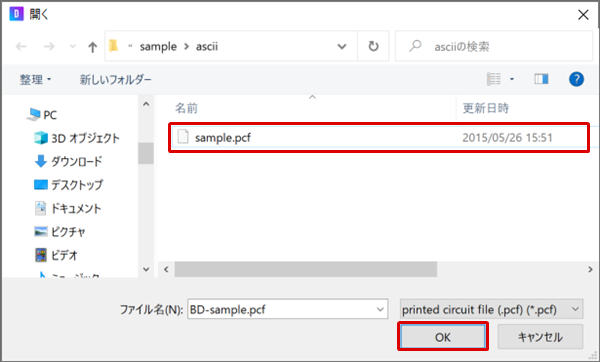Expand the address bar history dropdown
The height and width of the screenshot is (362, 600).
point(342,47)
